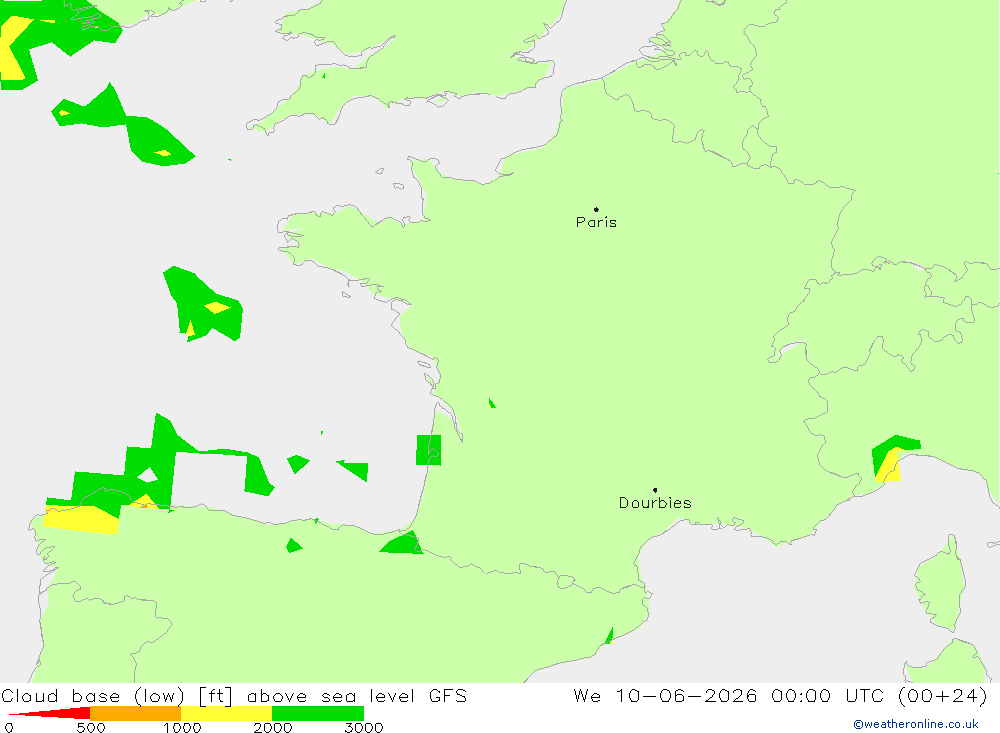Click the legend value '3000'
The height and width of the screenshot is (733, 1000).
(x=364, y=728)
